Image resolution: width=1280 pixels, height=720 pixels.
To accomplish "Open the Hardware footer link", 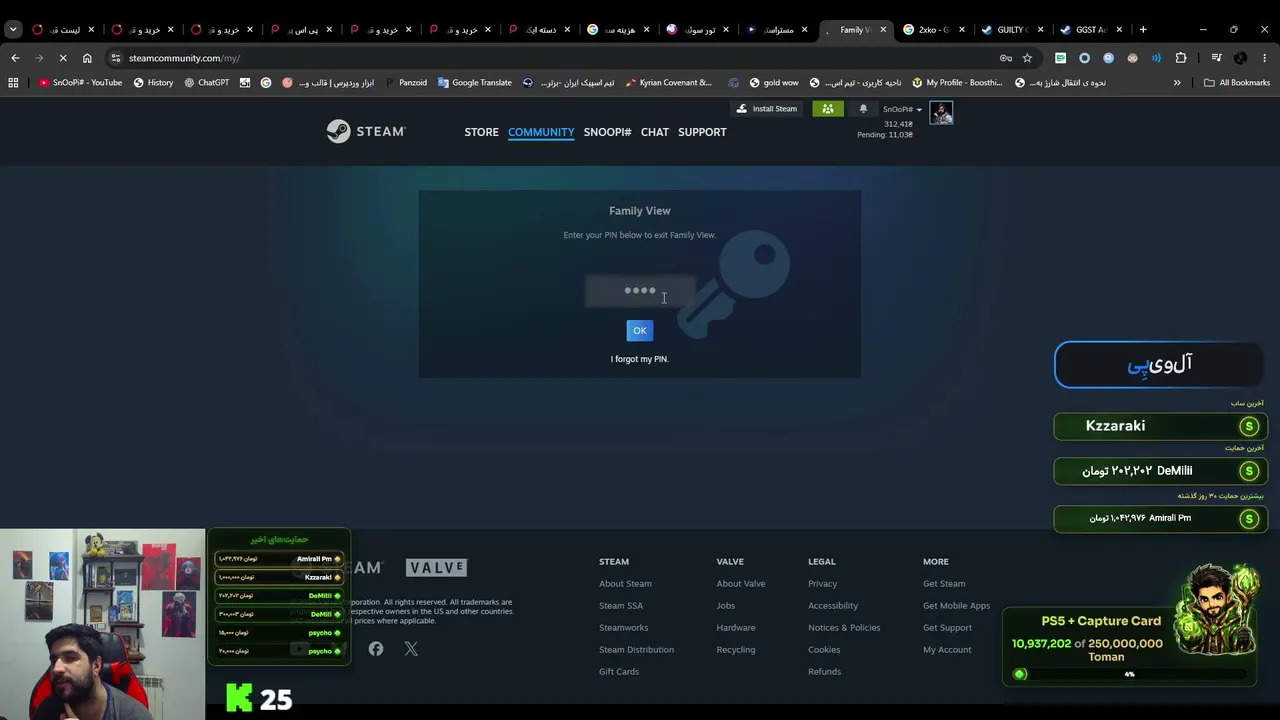I will click(736, 628).
